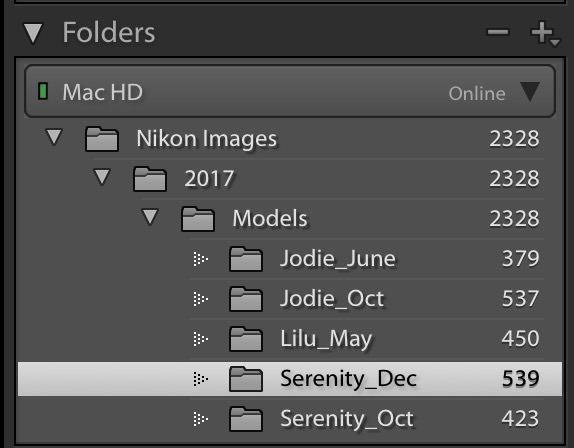Viewport: 574px width, 448px height.
Task: Click dotted triangle beside Lilu_May
Action: pos(201,339)
